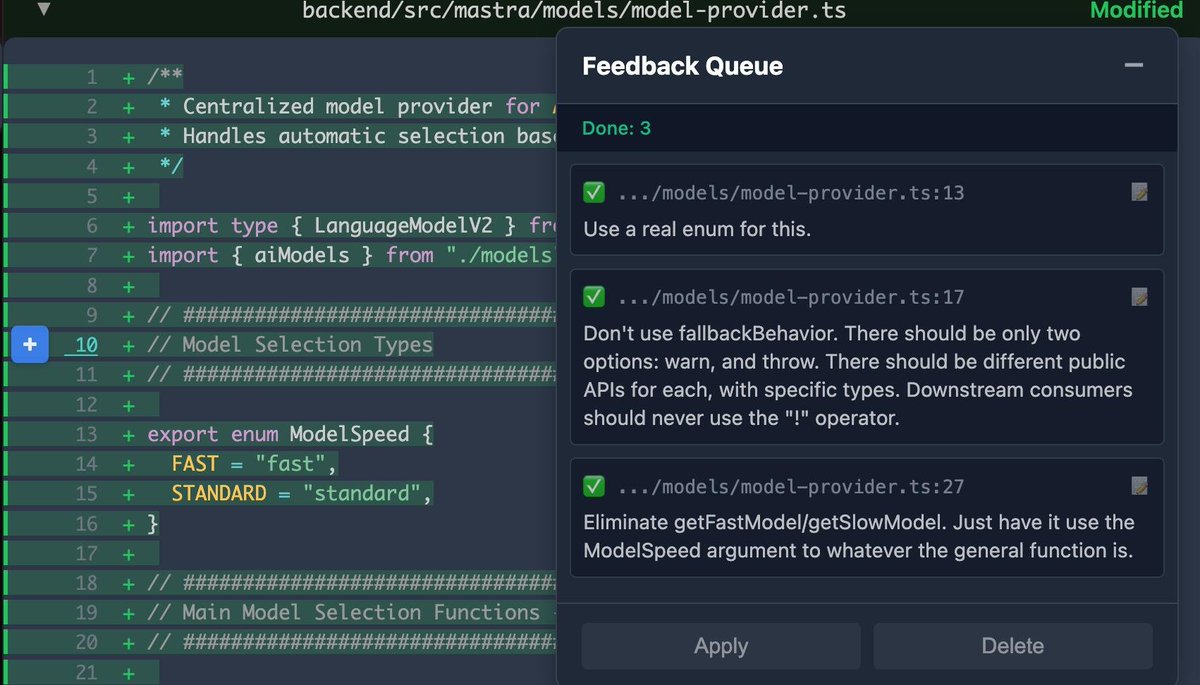Click the FAST = "fast" code line
The height and width of the screenshot is (685, 1200).
[x=255, y=464]
